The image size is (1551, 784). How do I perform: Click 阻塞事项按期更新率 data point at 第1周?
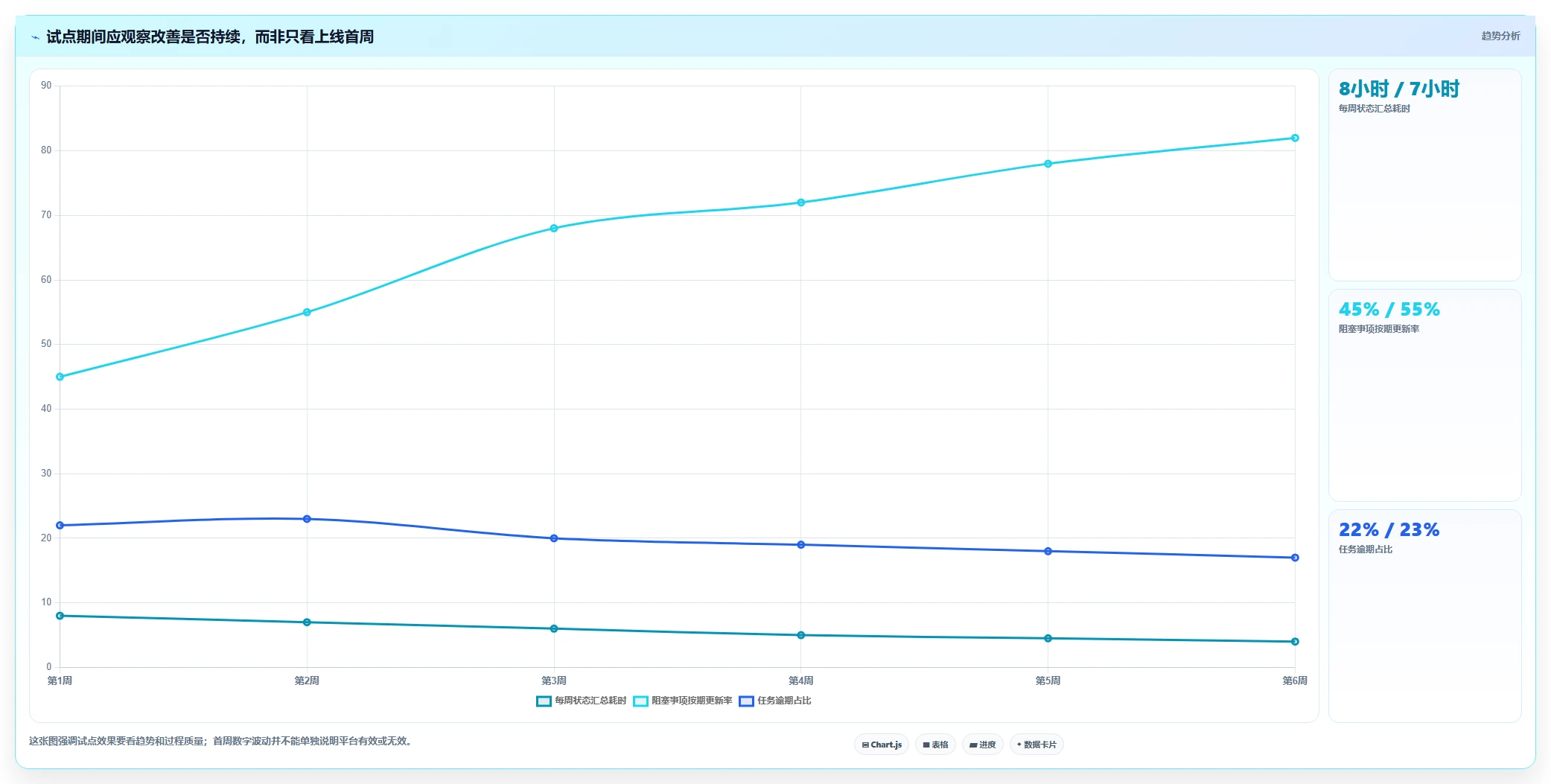60,377
